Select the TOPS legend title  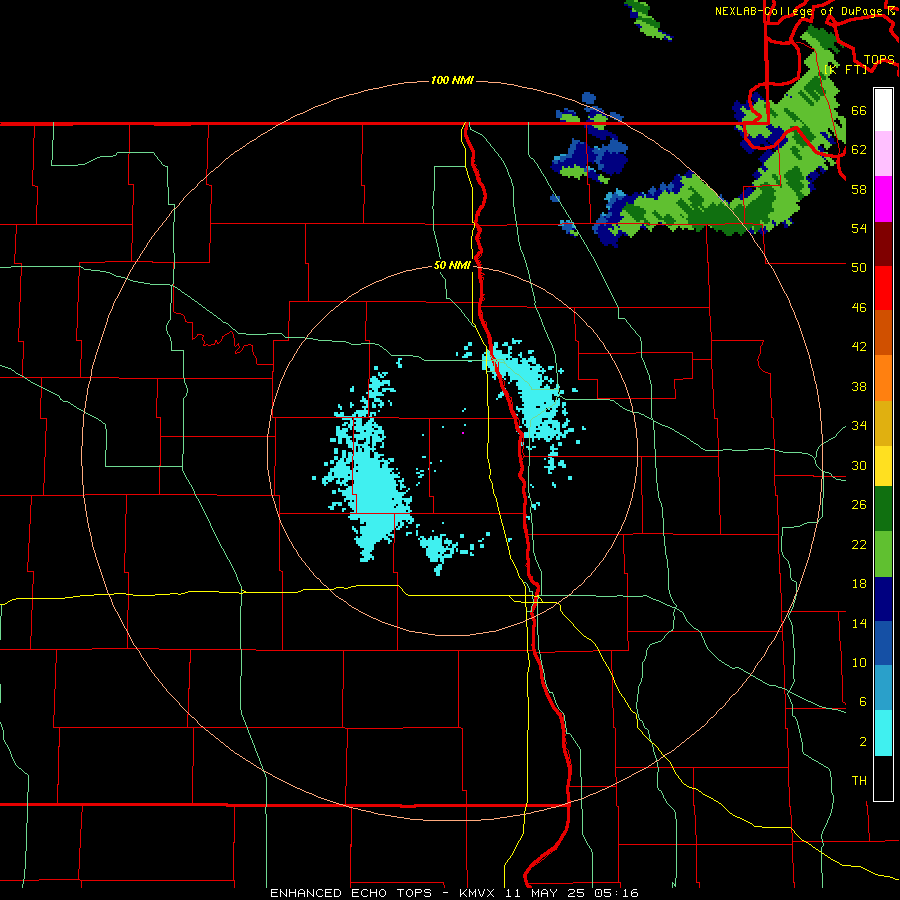pos(879,60)
